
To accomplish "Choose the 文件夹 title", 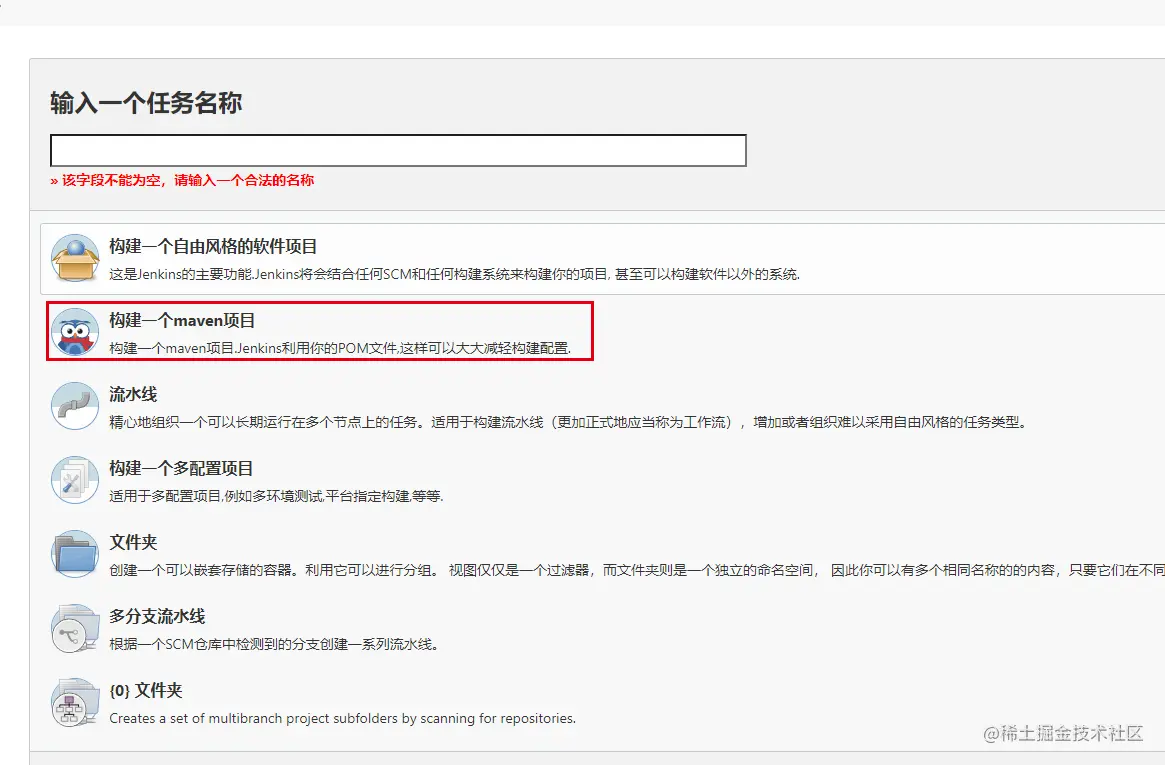I will (133, 543).
